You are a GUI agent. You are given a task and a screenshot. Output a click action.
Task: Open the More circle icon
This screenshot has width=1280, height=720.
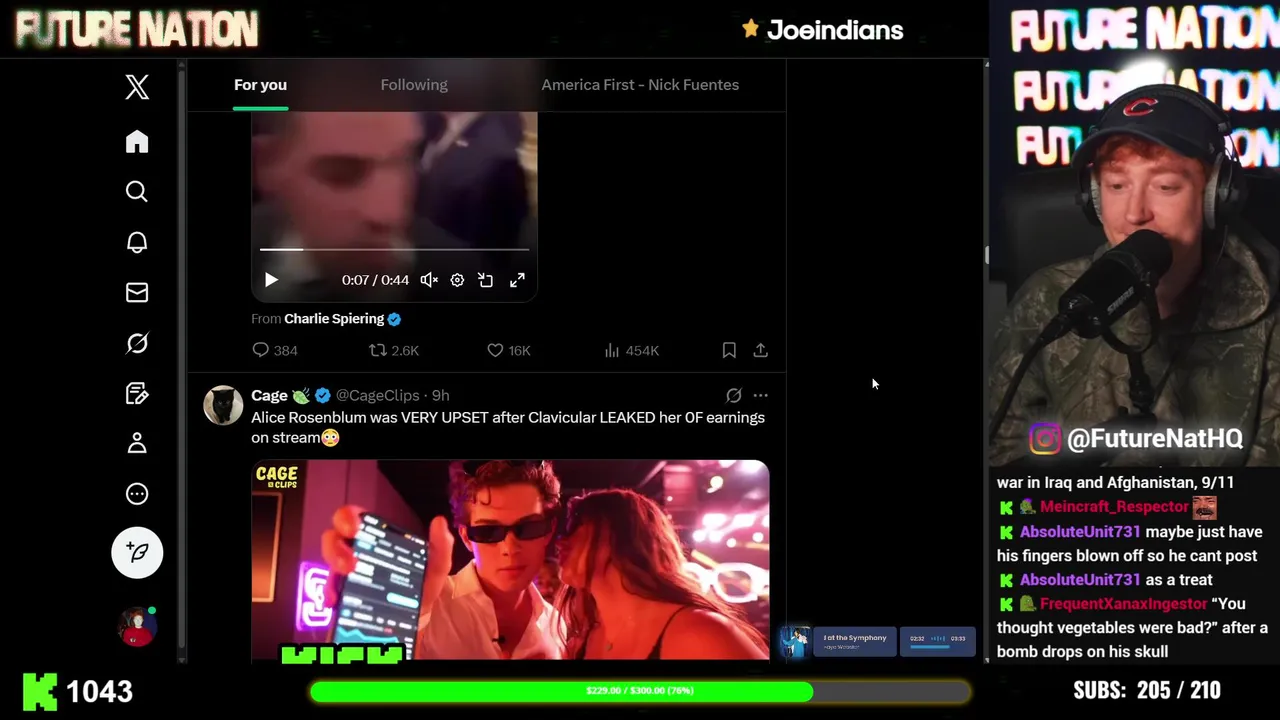(x=137, y=494)
